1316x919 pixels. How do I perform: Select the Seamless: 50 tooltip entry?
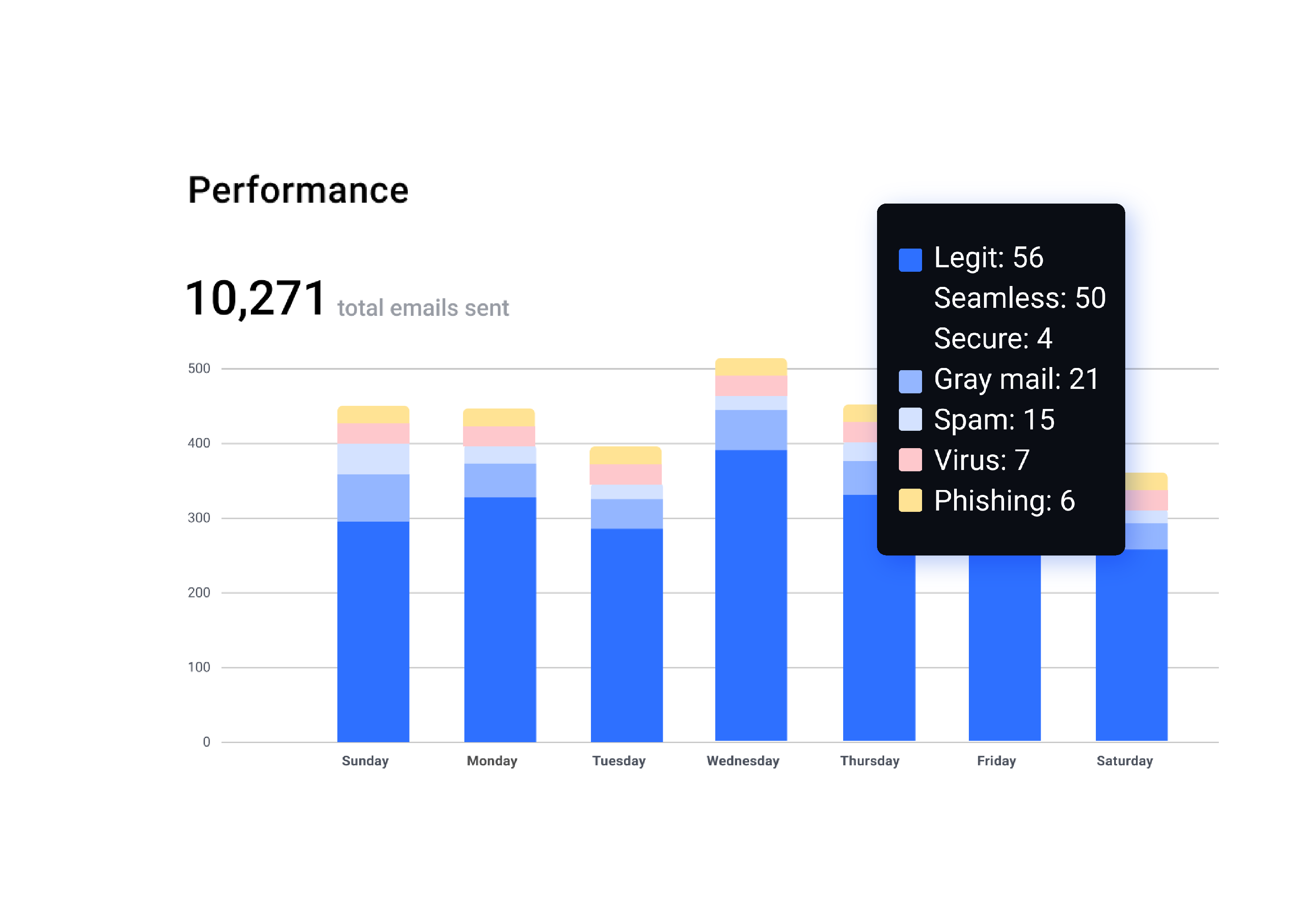click(x=1019, y=298)
